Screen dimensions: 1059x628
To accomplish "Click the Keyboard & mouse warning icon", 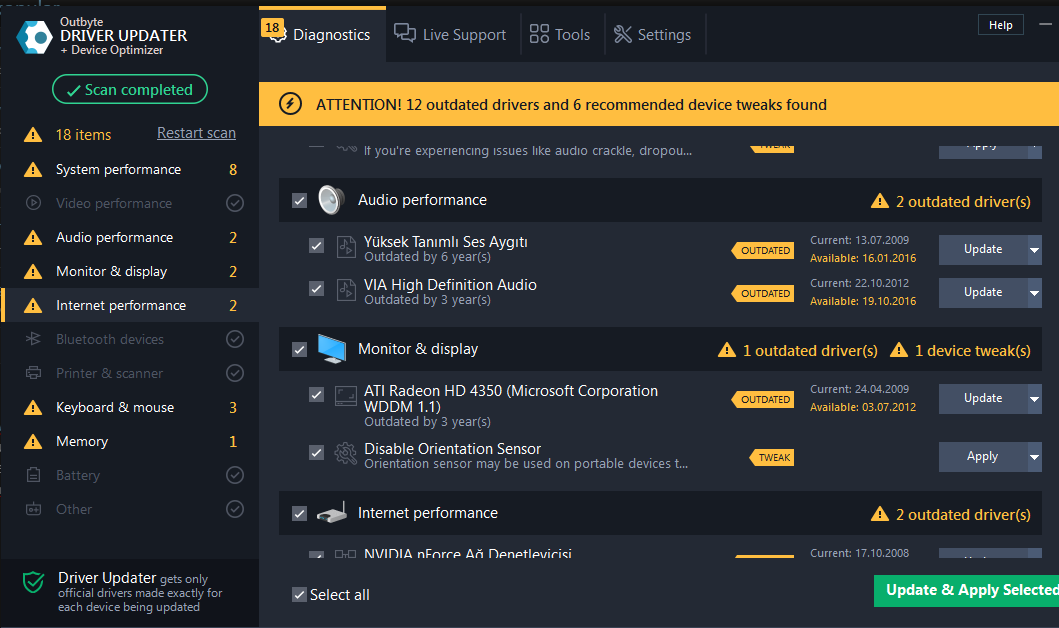I will 32,407.
